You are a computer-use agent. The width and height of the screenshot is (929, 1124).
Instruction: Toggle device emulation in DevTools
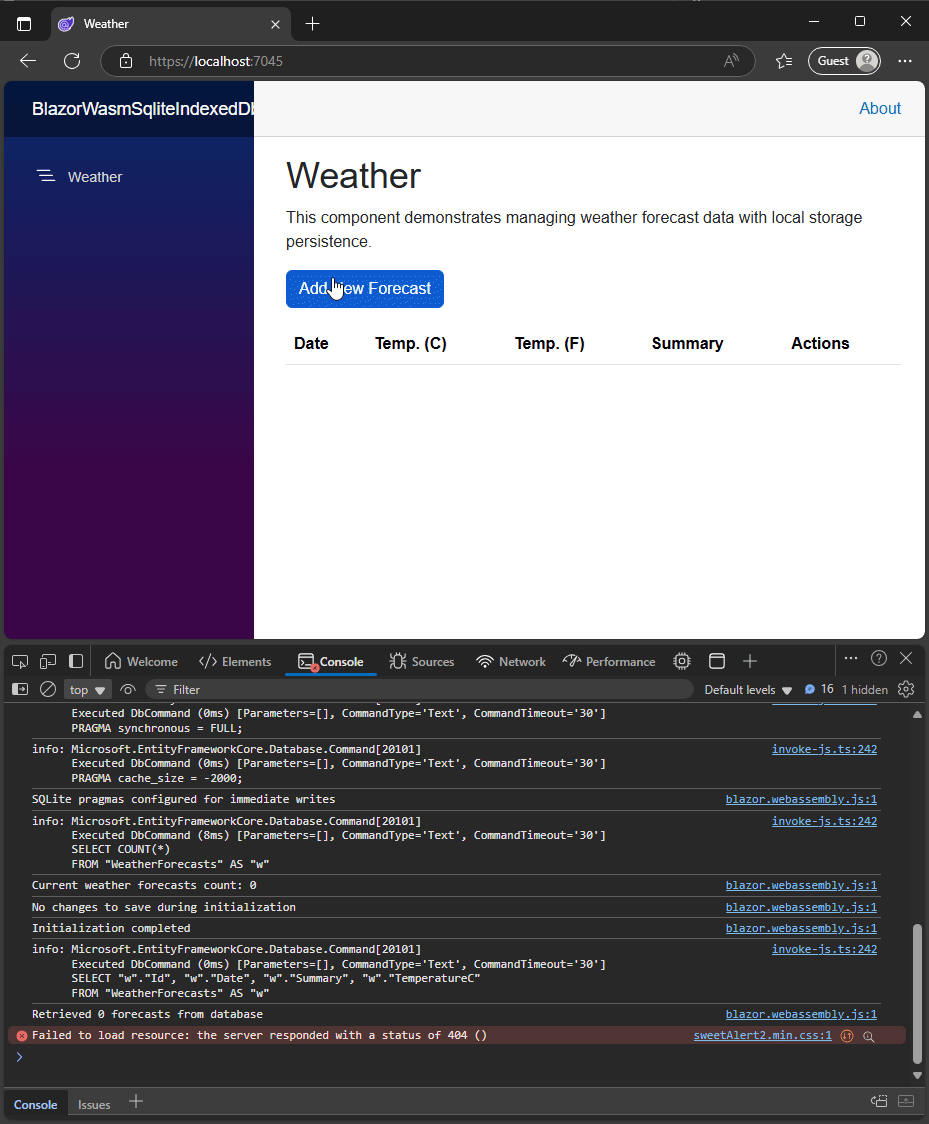point(47,661)
